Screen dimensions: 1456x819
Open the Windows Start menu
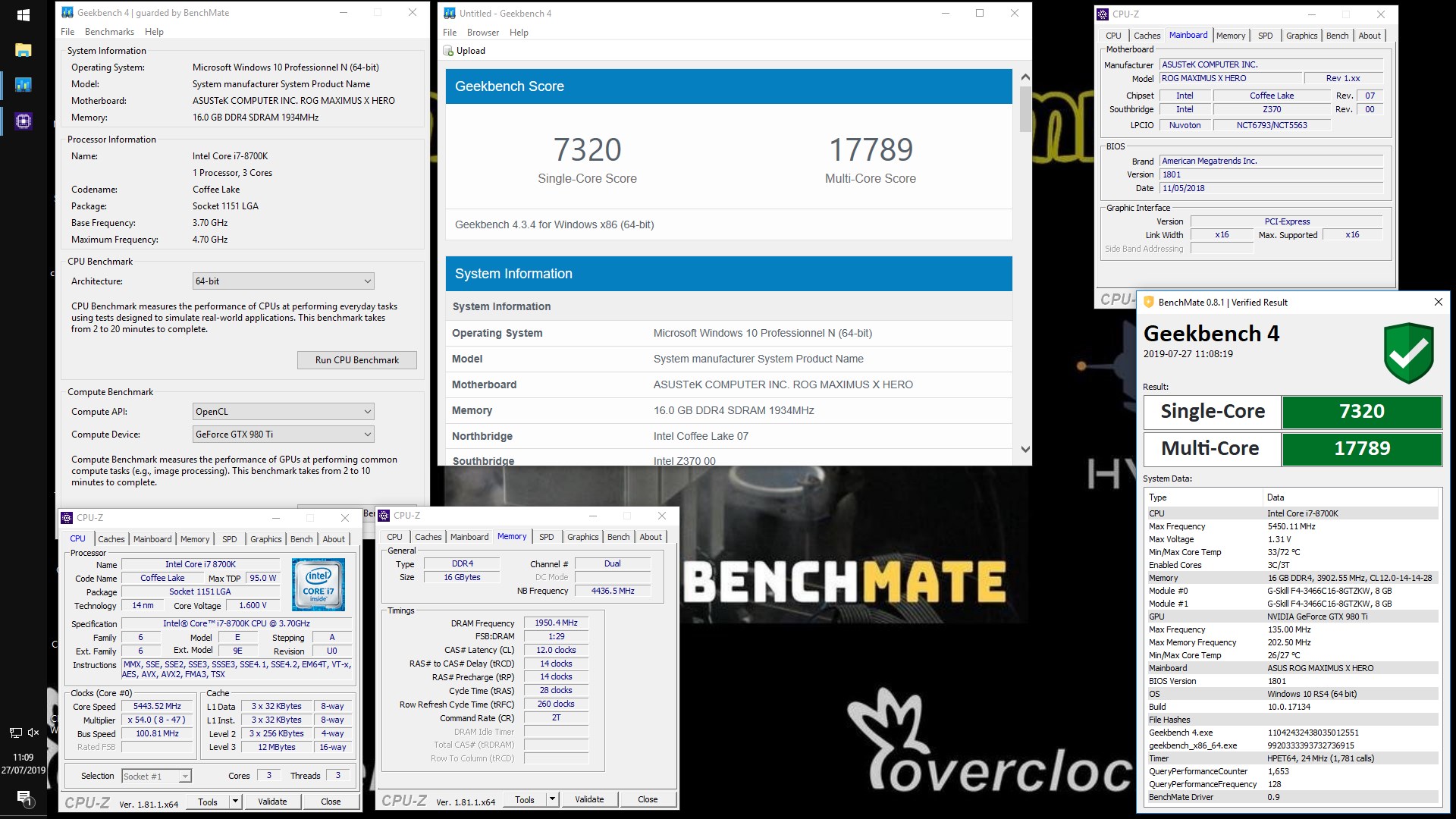tap(23, 14)
